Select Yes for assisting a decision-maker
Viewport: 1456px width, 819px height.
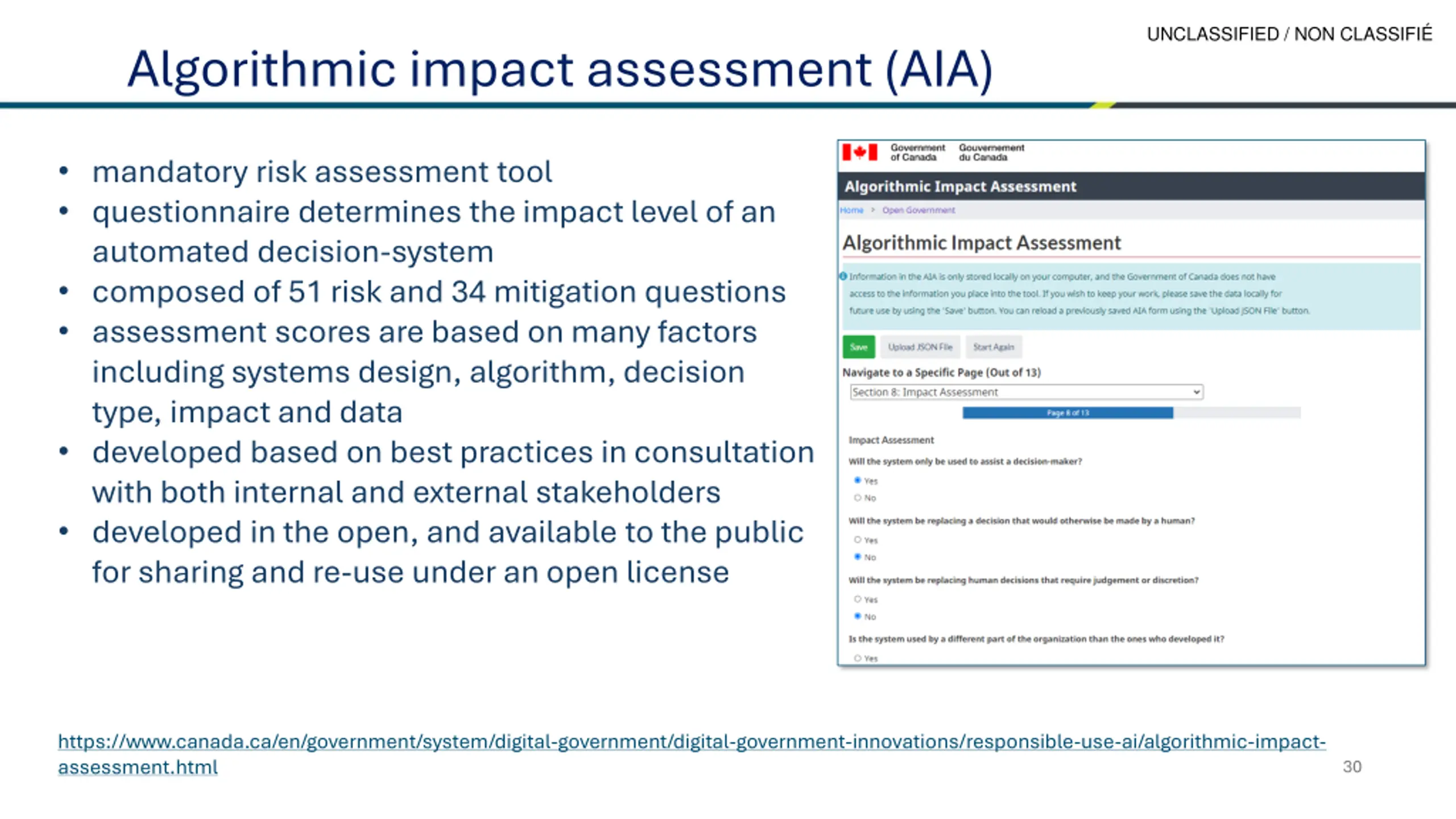point(858,481)
